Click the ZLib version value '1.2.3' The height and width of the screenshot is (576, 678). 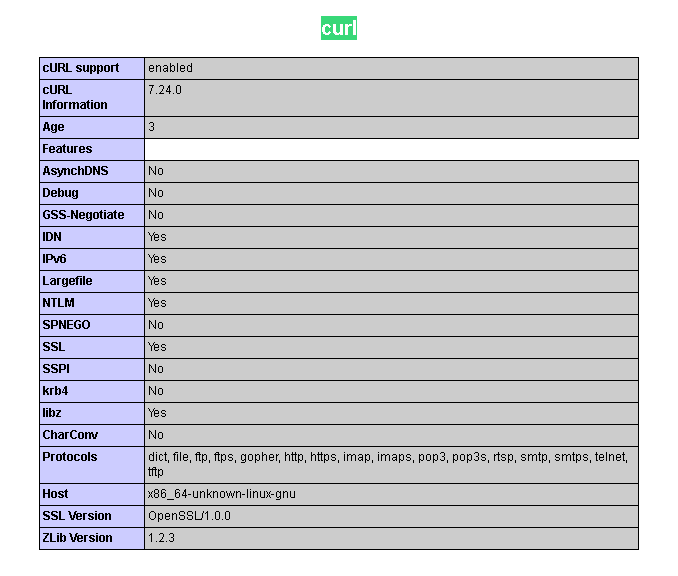pos(161,538)
